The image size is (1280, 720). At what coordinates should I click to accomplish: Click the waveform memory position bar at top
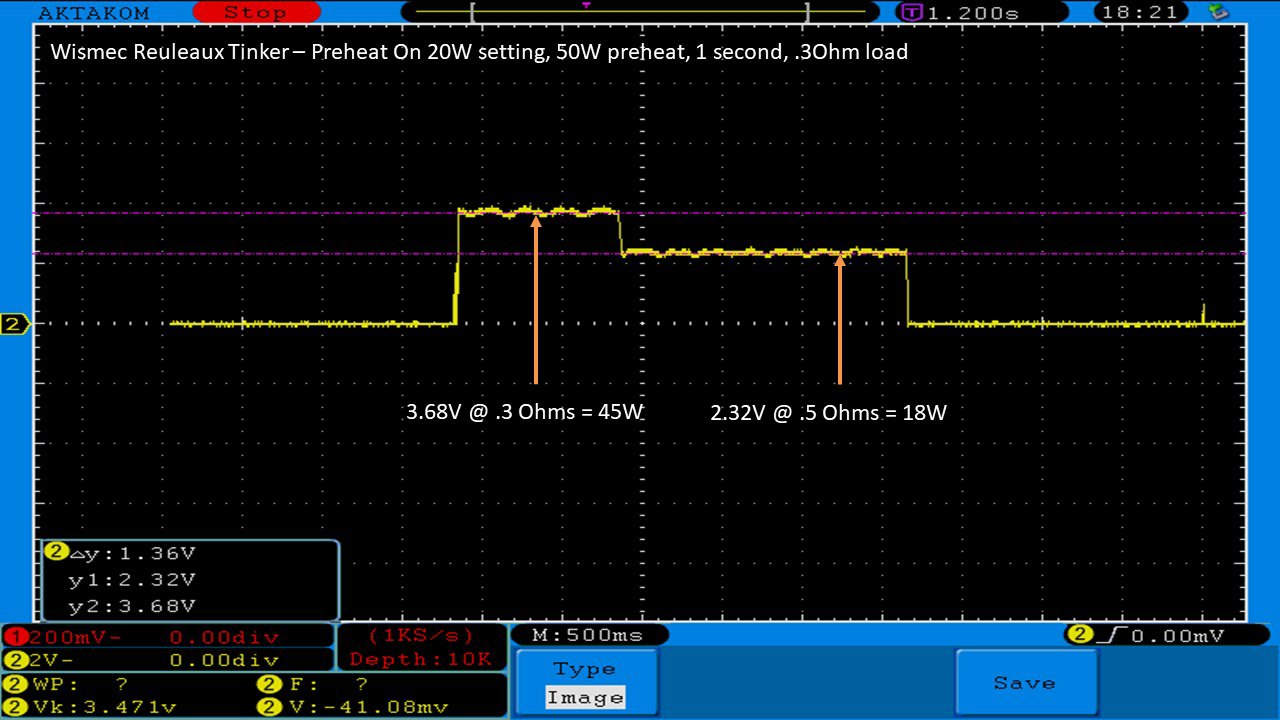tap(640, 12)
